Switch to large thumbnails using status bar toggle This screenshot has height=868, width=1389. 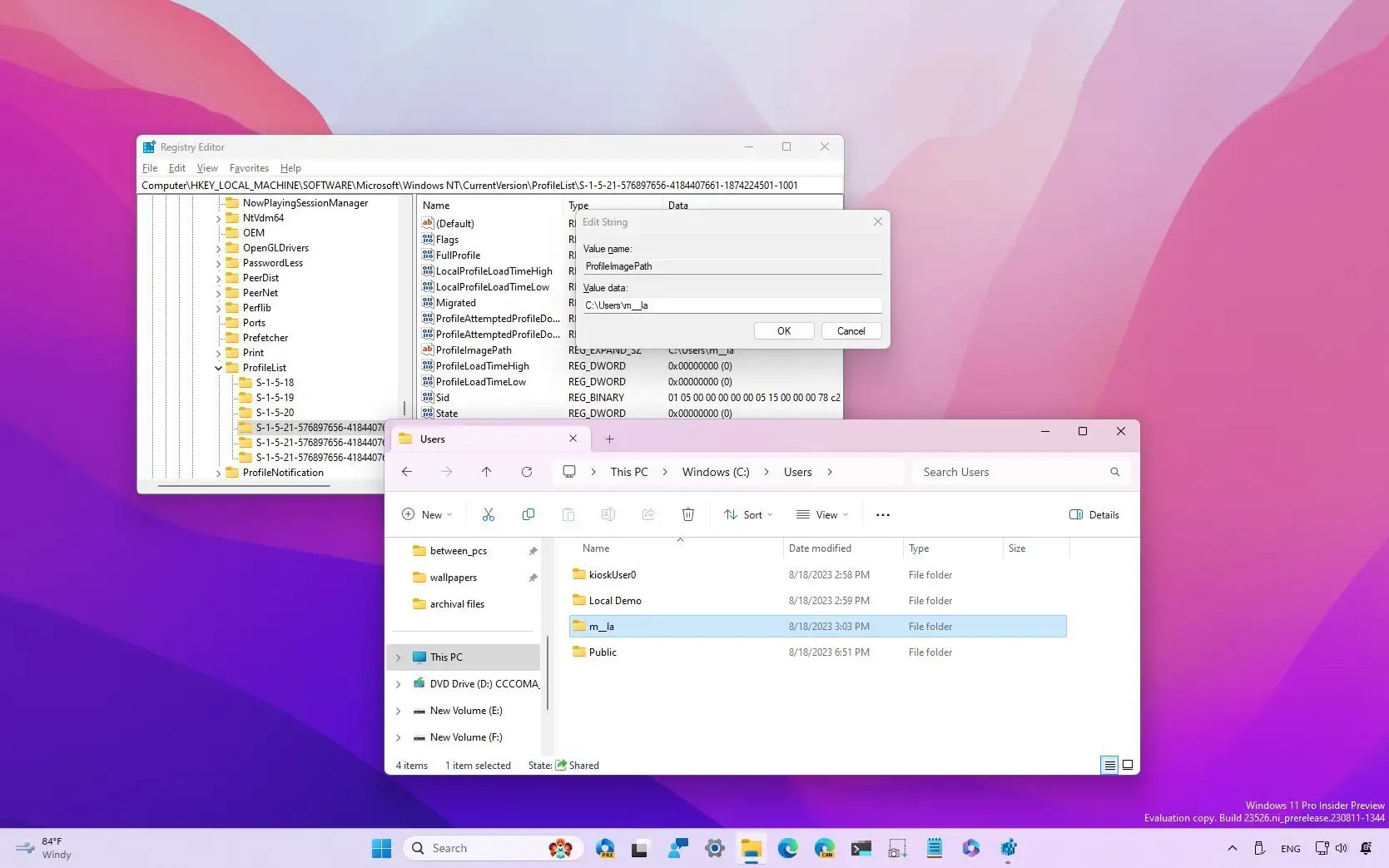pyautogui.click(x=1128, y=765)
